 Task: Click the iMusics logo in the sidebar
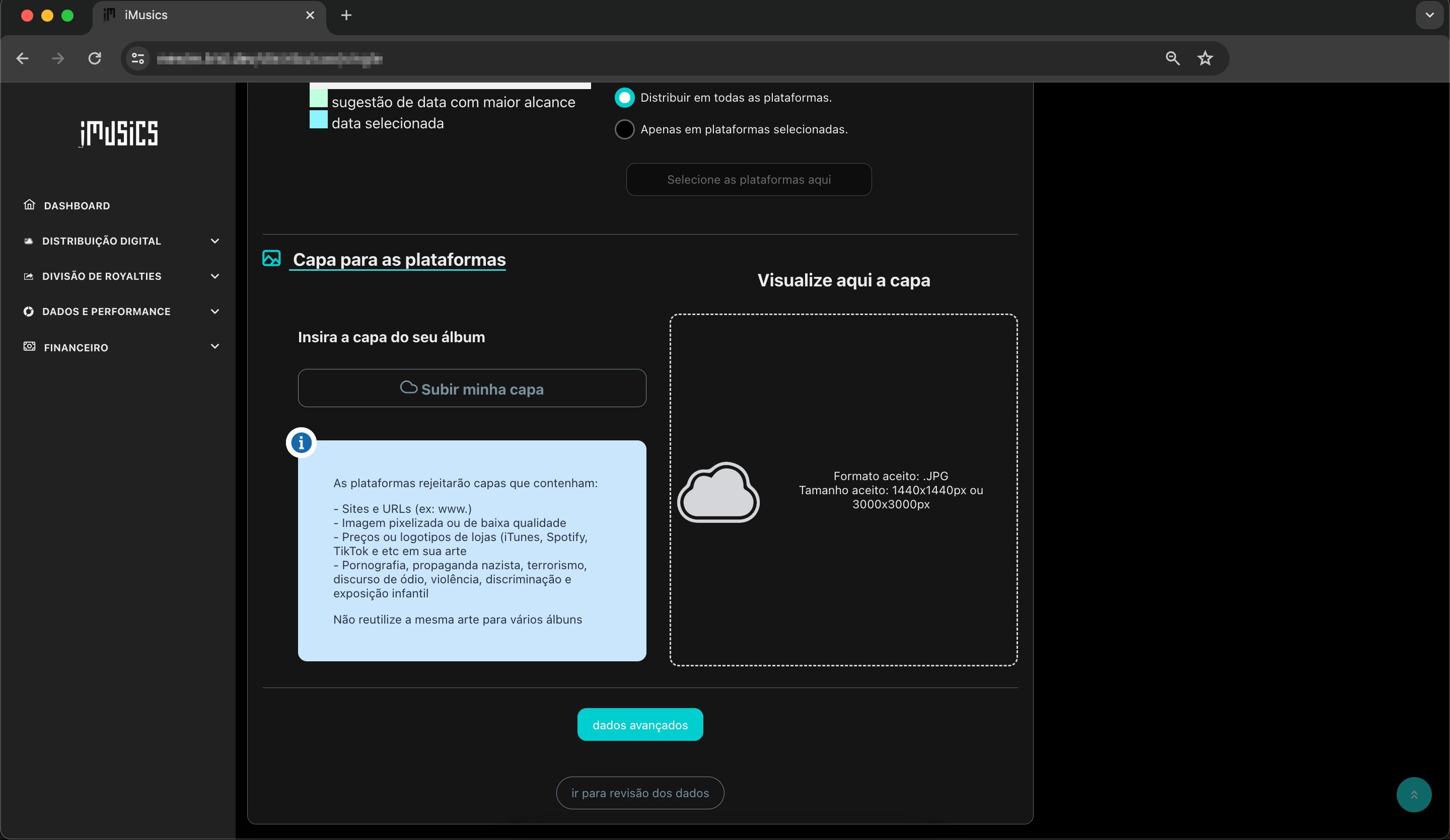pos(118,133)
